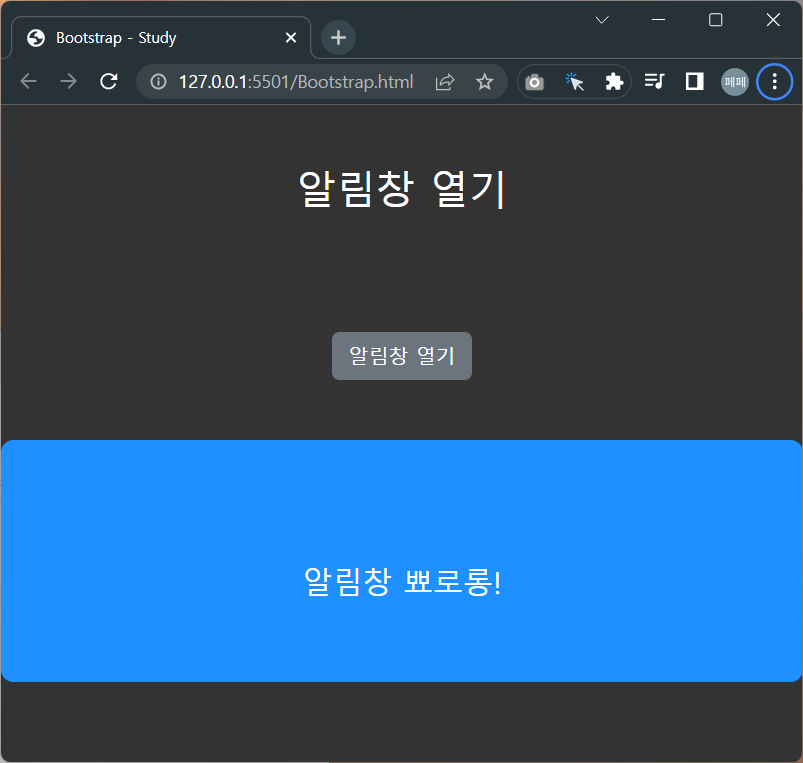Bookmark this page with the star icon
Image resolution: width=803 pixels, height=763 pixels.
coord(484,81)
